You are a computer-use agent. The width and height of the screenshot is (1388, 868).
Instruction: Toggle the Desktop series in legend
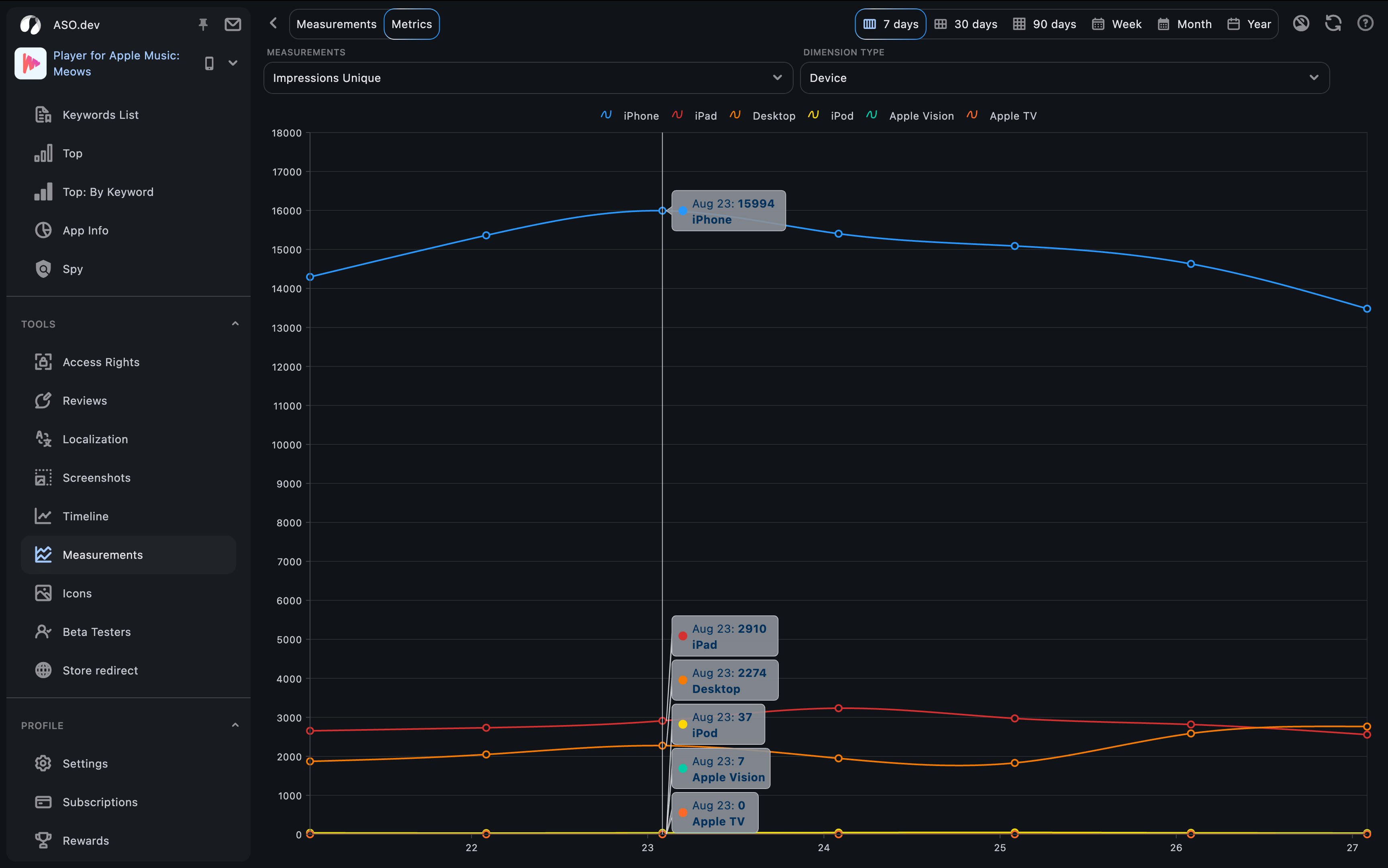coord(763,115)
